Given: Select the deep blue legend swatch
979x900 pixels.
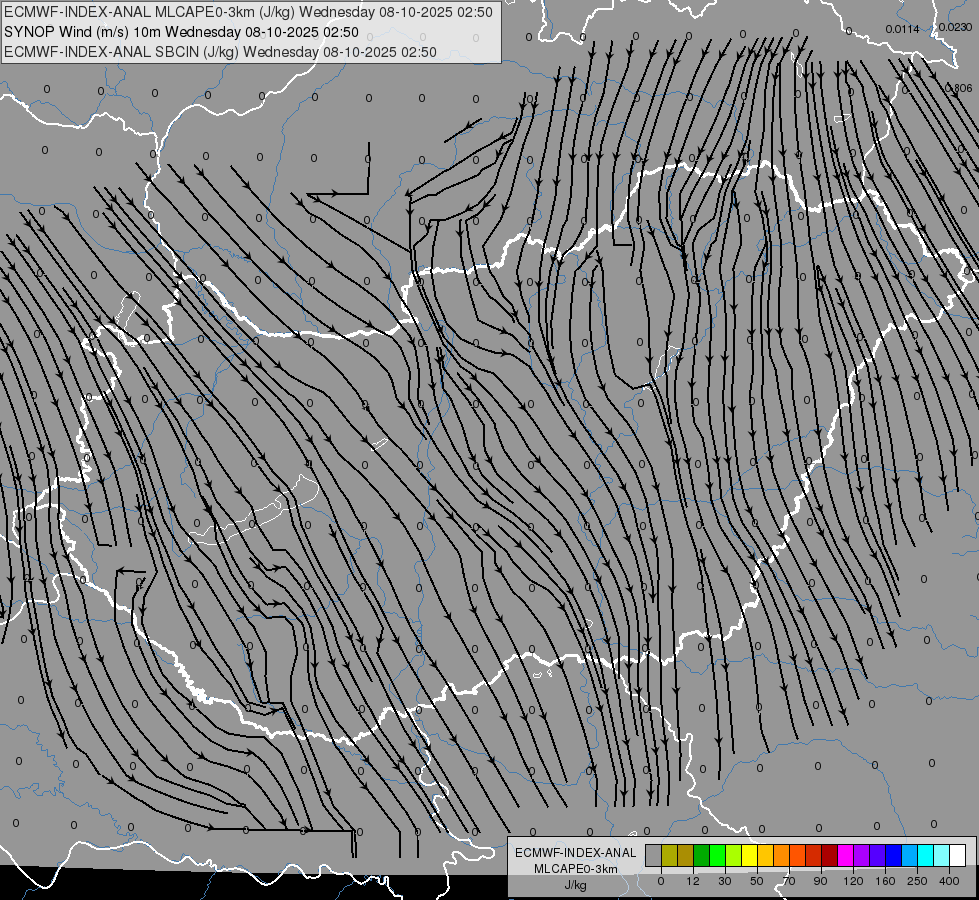Looking at the screenshot, I should coord(894,855).
